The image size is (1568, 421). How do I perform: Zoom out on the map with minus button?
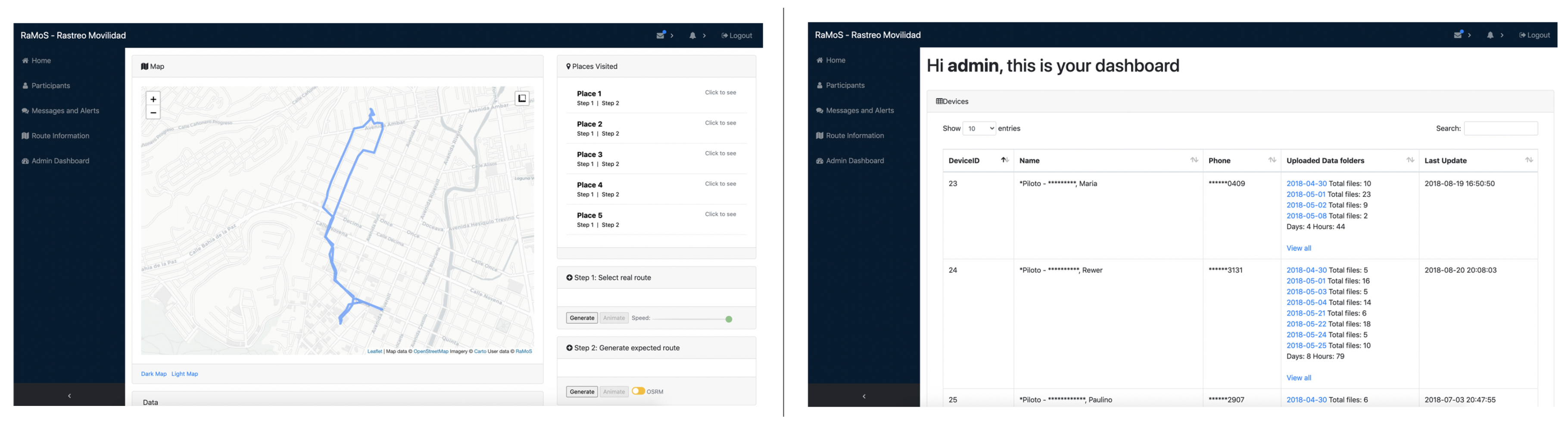[x=153, y=112]
